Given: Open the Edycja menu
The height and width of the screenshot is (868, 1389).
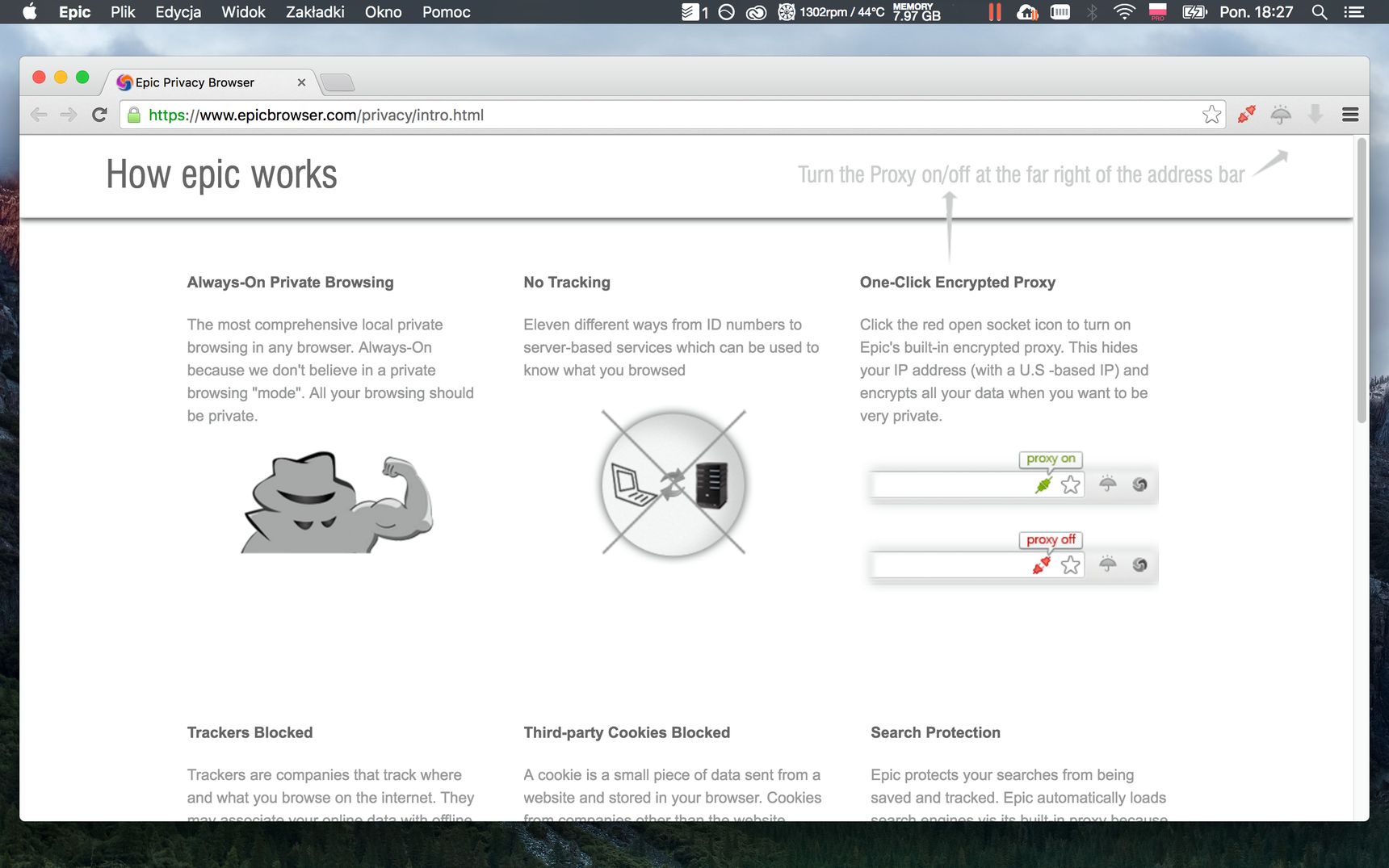Looking at the screenshot, I should click(x=178, y=12).
